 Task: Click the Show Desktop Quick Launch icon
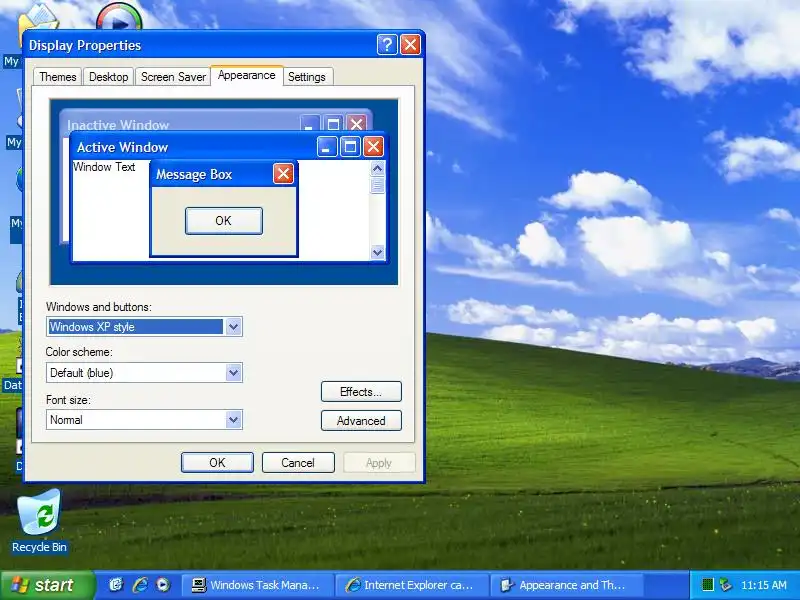point(116,585)
